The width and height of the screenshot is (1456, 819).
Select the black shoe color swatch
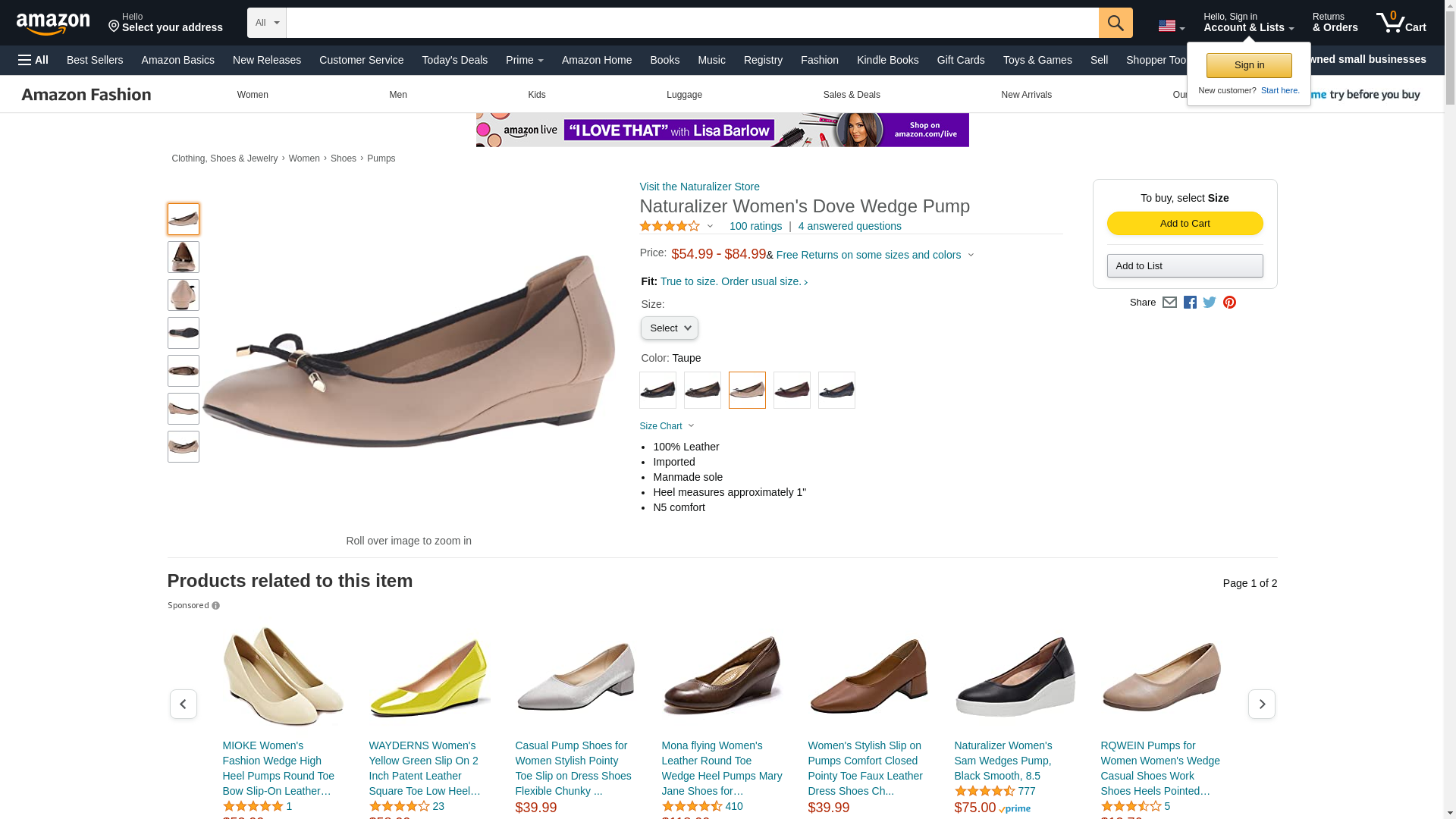(657, 390)
